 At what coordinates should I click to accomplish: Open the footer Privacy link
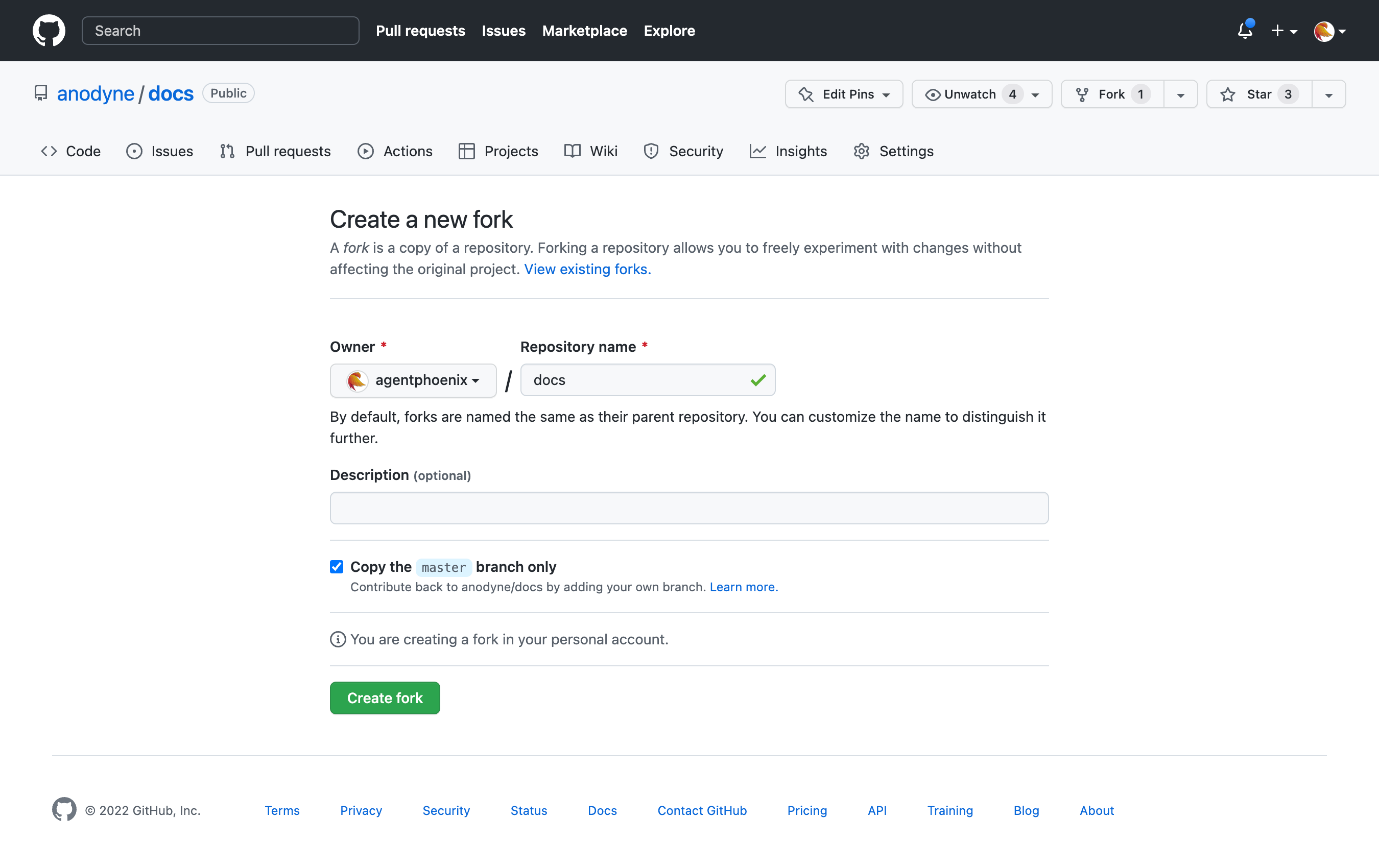361,810
